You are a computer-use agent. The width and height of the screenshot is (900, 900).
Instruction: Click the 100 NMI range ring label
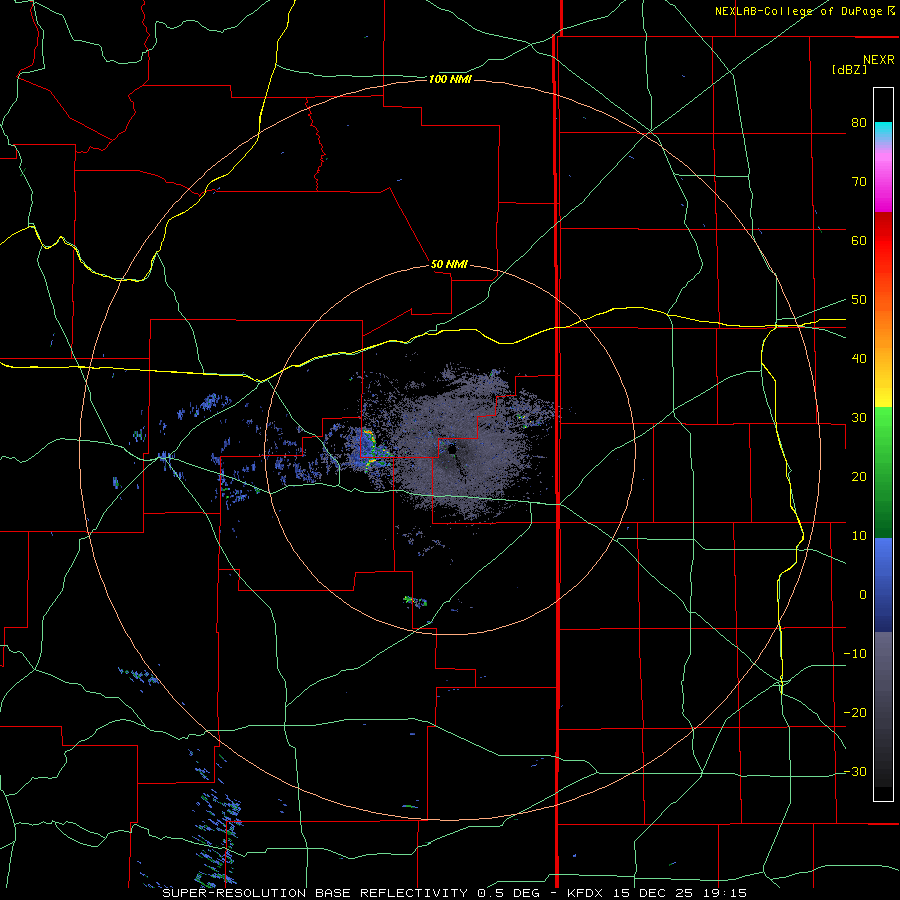tap(450, 79)
